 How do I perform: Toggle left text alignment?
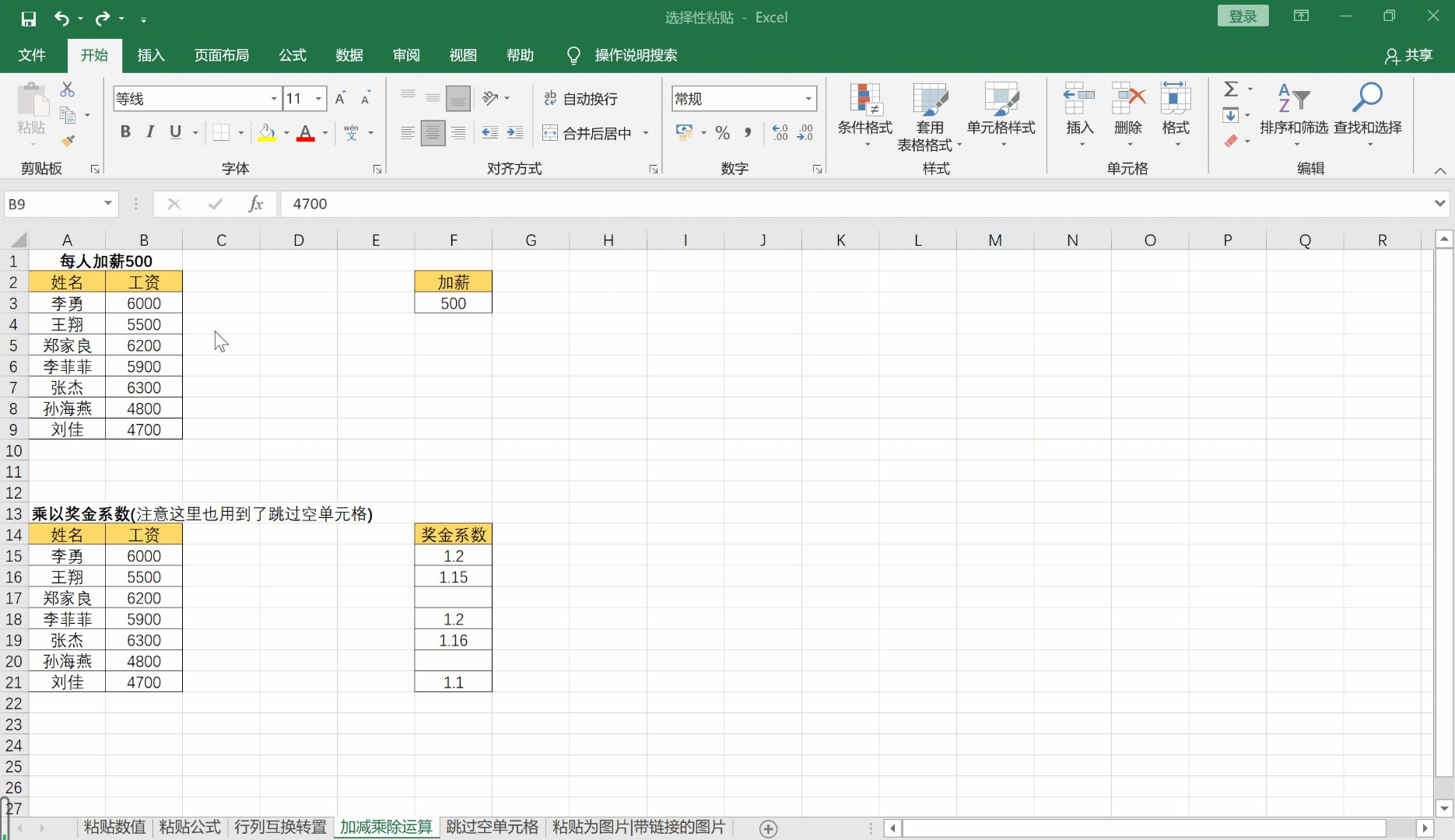[x=408, y=133]
